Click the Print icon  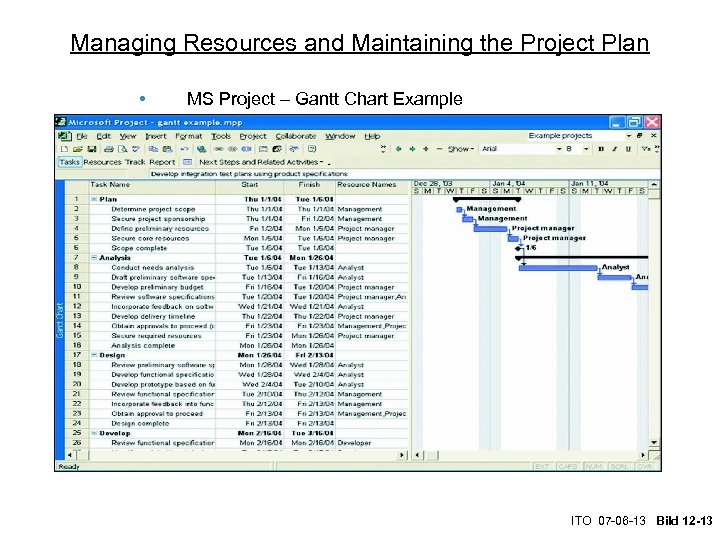click(109, 149)
